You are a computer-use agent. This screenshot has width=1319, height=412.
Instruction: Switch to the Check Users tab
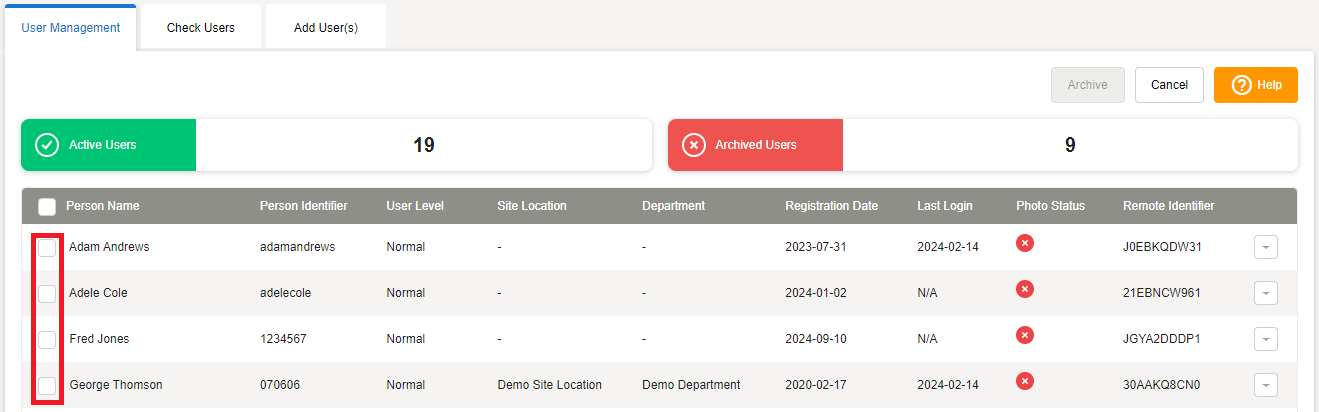tap(201, 28)
